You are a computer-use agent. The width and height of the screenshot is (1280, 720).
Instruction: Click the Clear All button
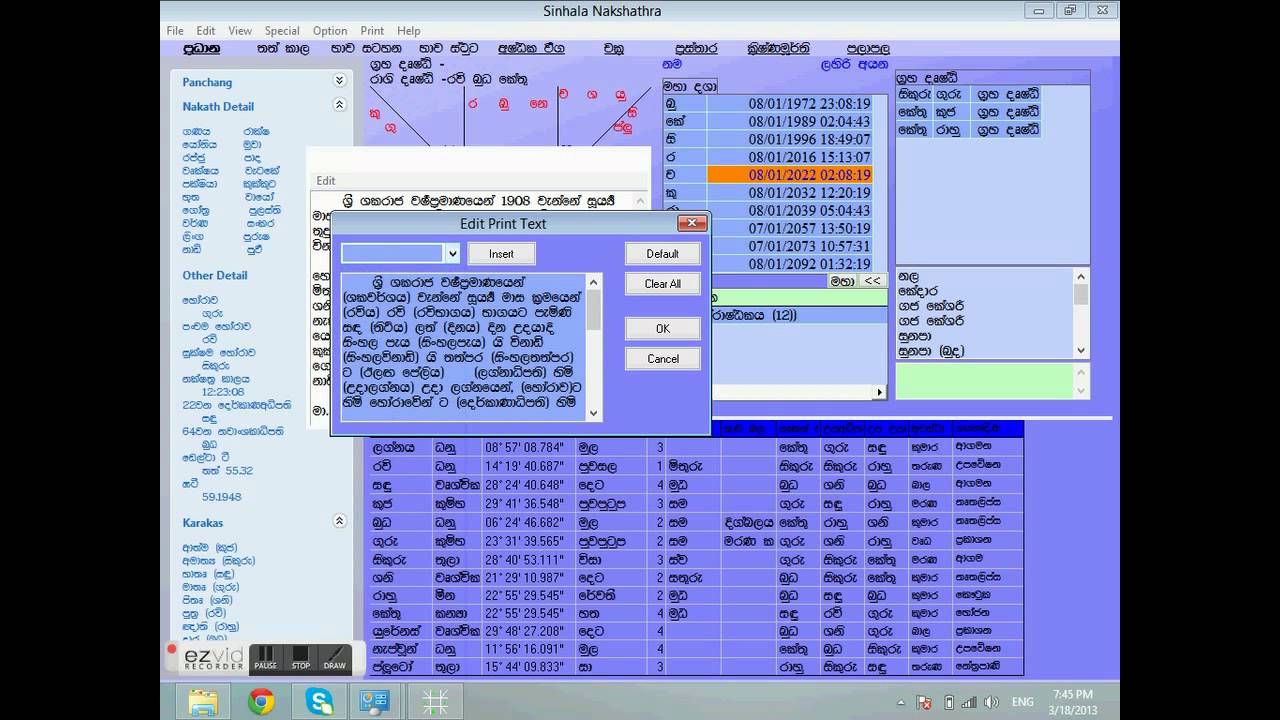tap(662, 284)
